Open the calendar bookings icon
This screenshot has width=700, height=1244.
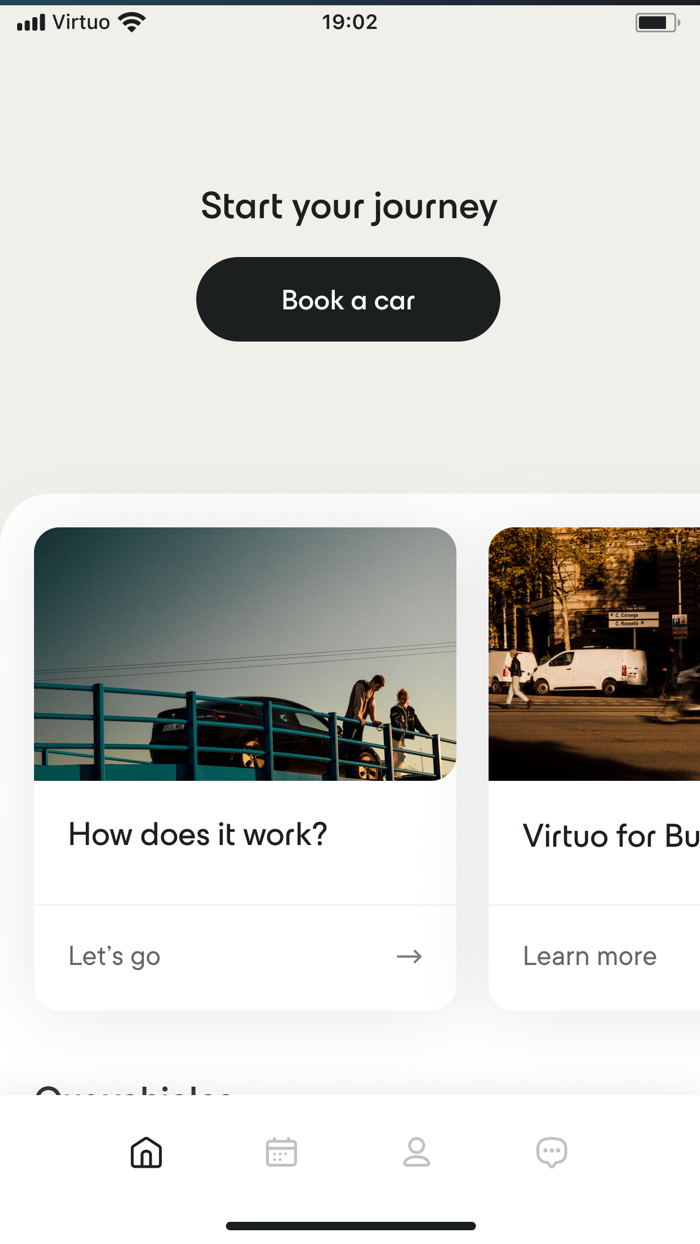coord(281,1152)
